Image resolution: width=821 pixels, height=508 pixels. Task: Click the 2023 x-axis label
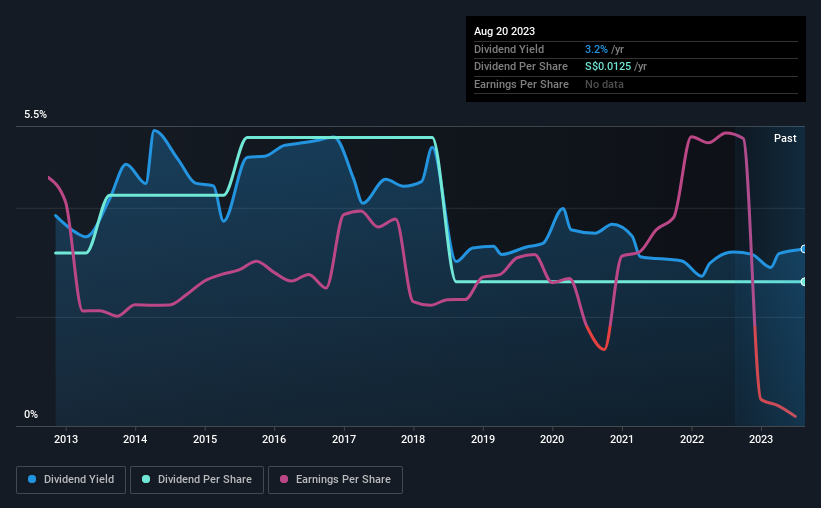(x=761, y=439)
